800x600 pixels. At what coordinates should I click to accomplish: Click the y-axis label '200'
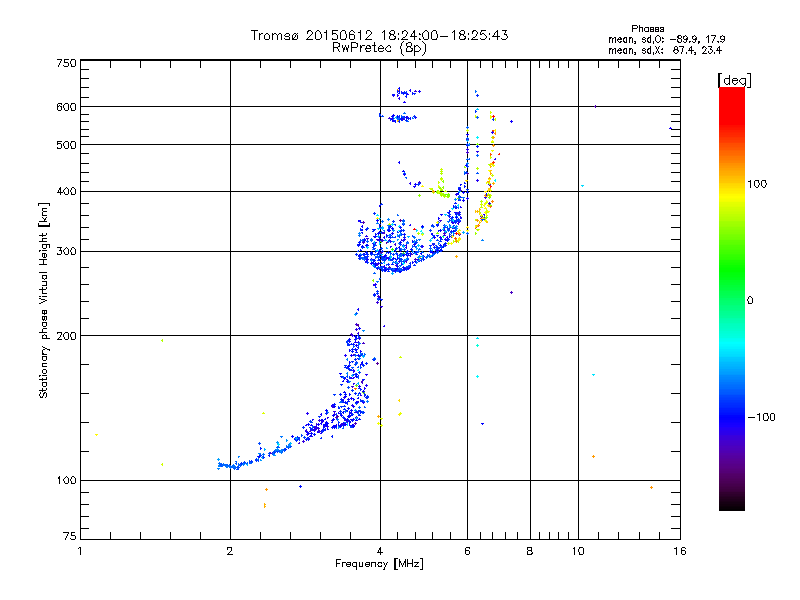66,336
